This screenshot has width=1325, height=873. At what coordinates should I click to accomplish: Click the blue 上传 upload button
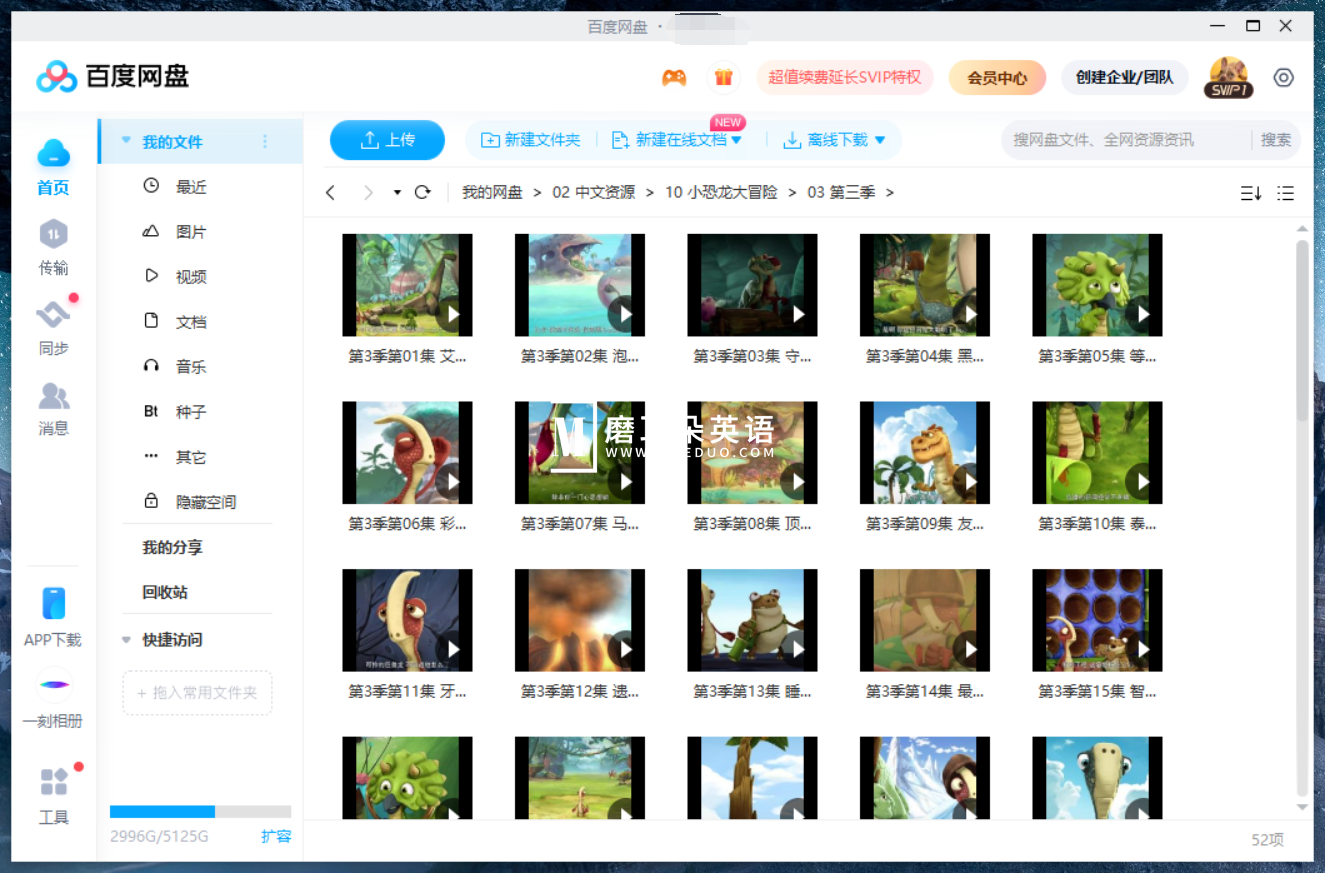(x=387, y=140)
